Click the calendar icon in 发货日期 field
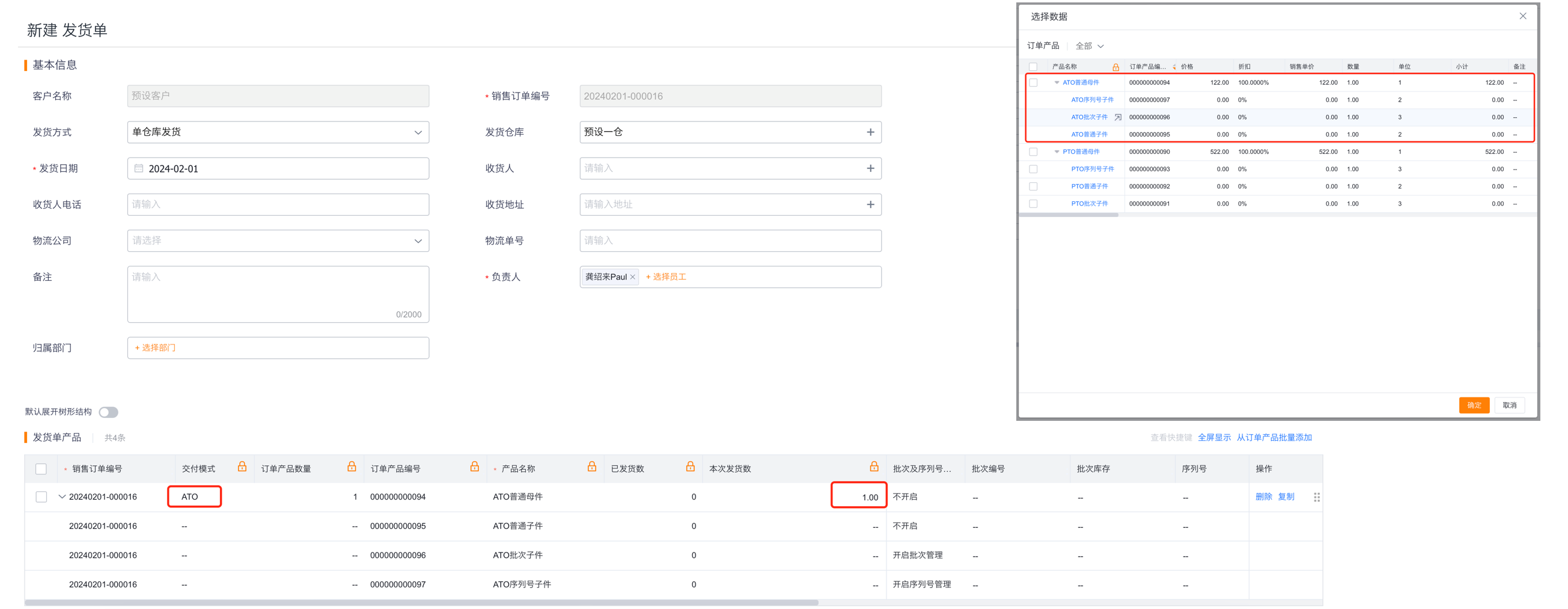1568x609 pixels. pos(139,169)
